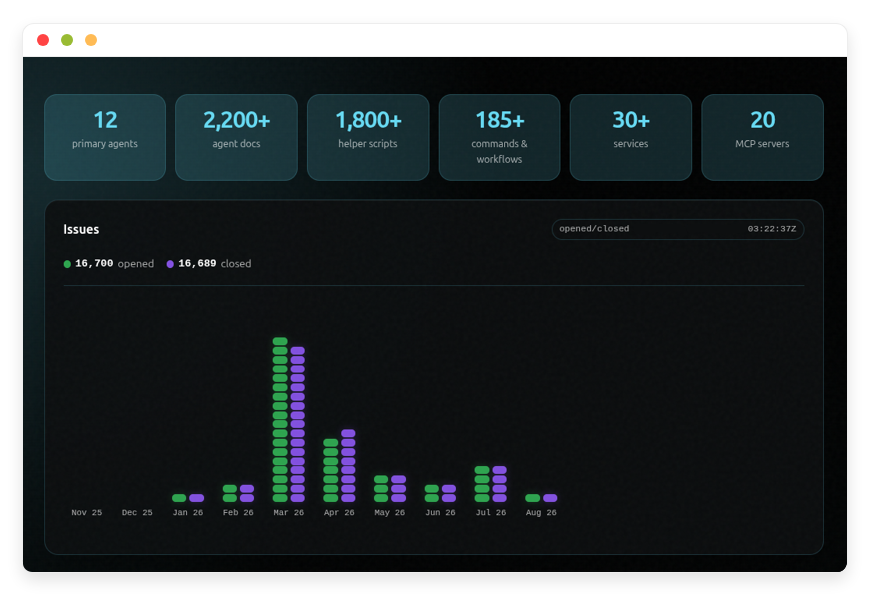
Task: Click the red window close dot
Action: coord(43,40)
